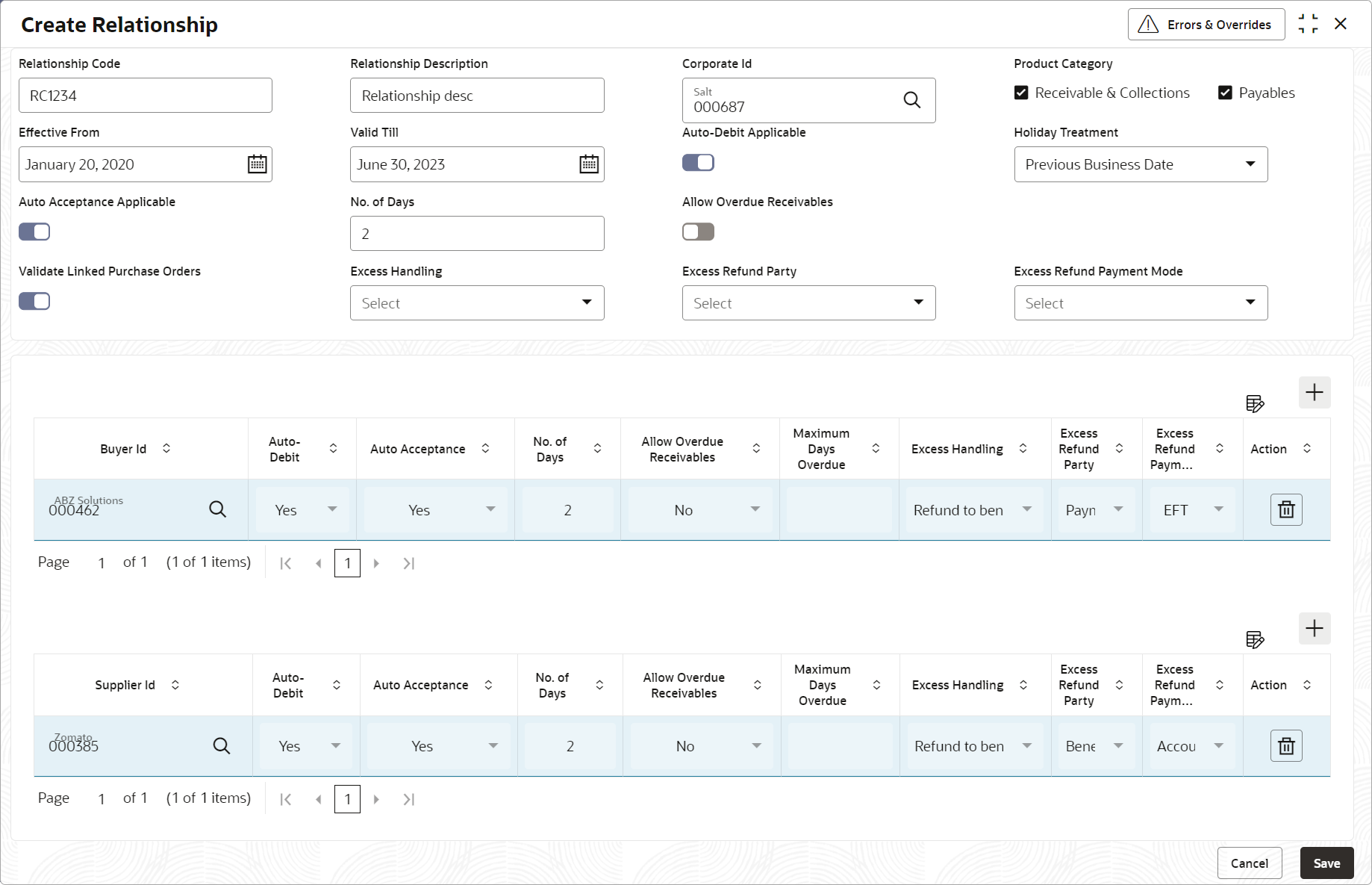The image size is (1372, 885).
Task: Click the Supplier Id search icon
Action: pyautogui.click(x=221, y=746)
